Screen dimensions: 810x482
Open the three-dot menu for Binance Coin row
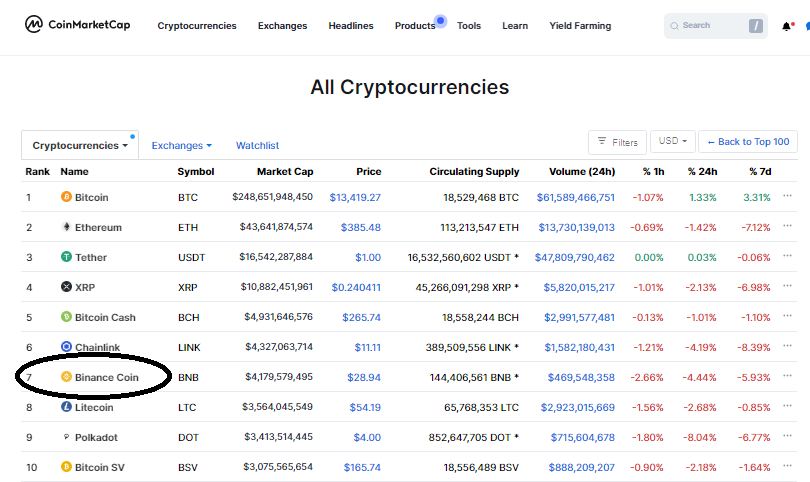[x=787, y=376]
